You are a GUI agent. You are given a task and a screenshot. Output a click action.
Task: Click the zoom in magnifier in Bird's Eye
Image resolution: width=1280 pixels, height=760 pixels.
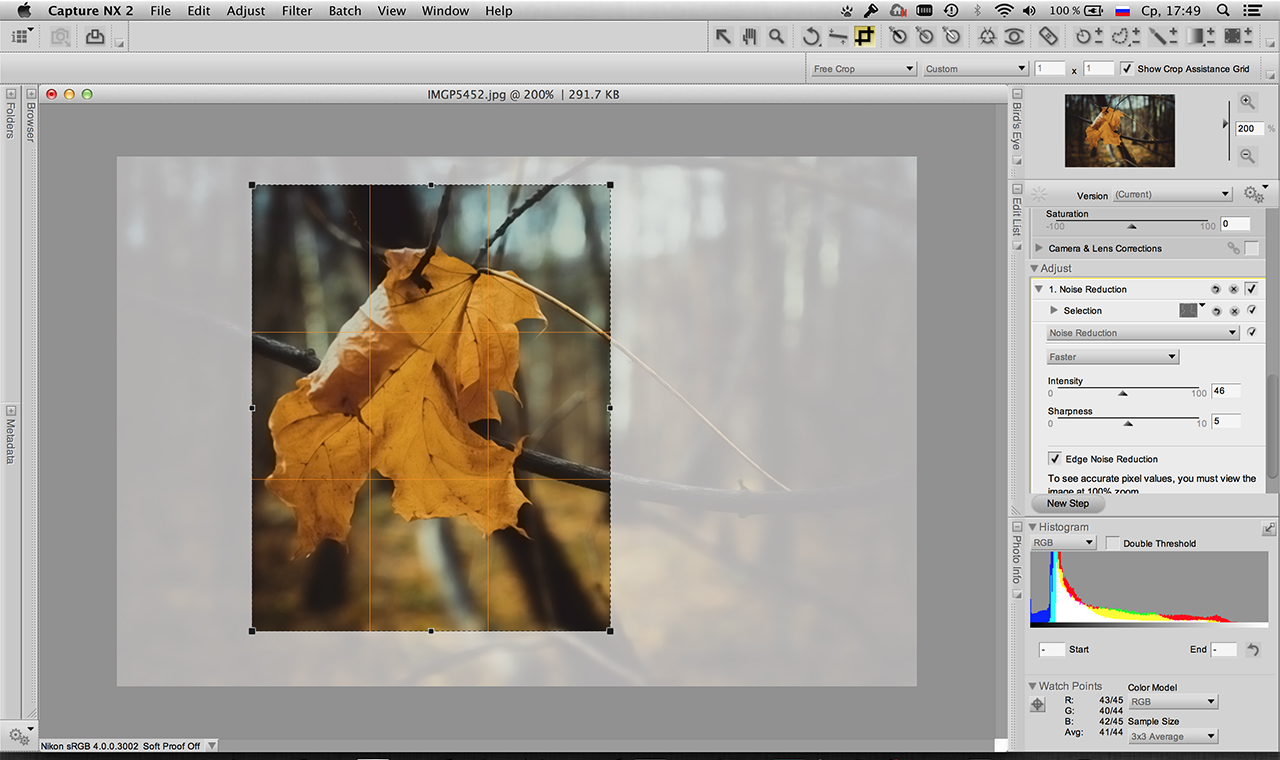pos(1247,102)
